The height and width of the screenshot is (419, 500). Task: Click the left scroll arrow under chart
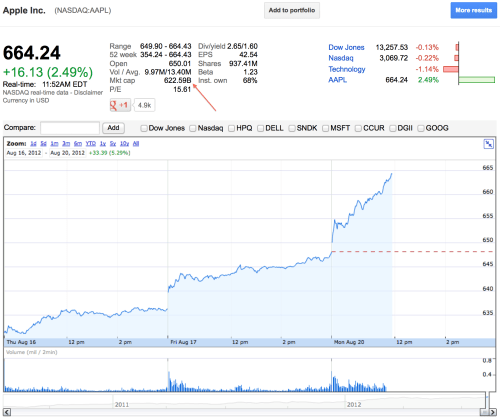click(x=7, y=412)
